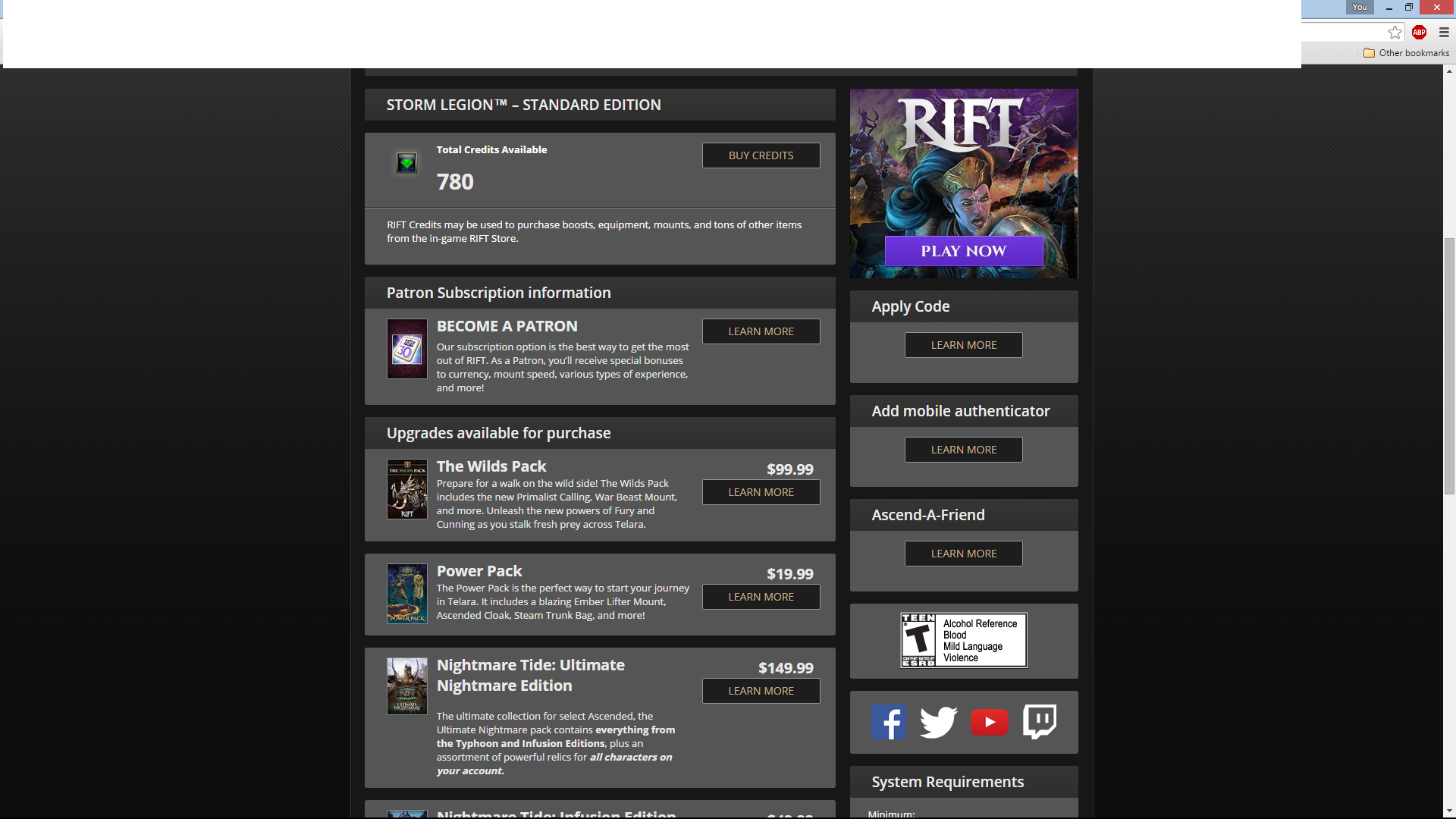The width and height of the screenshot is (1456, 819).
Task: Click Learn More under Add mobile authenticator
Action: (x=964, y=450)
